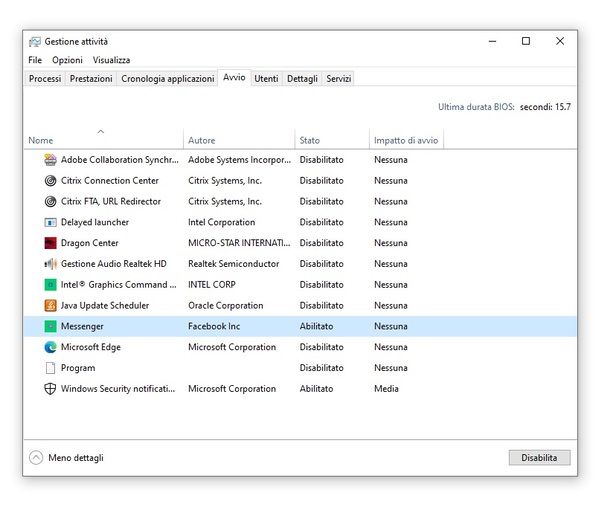This screenshot has height=507, width=610.
Task: Select the Dragon Center entry
Action: (x=89, y=243)
